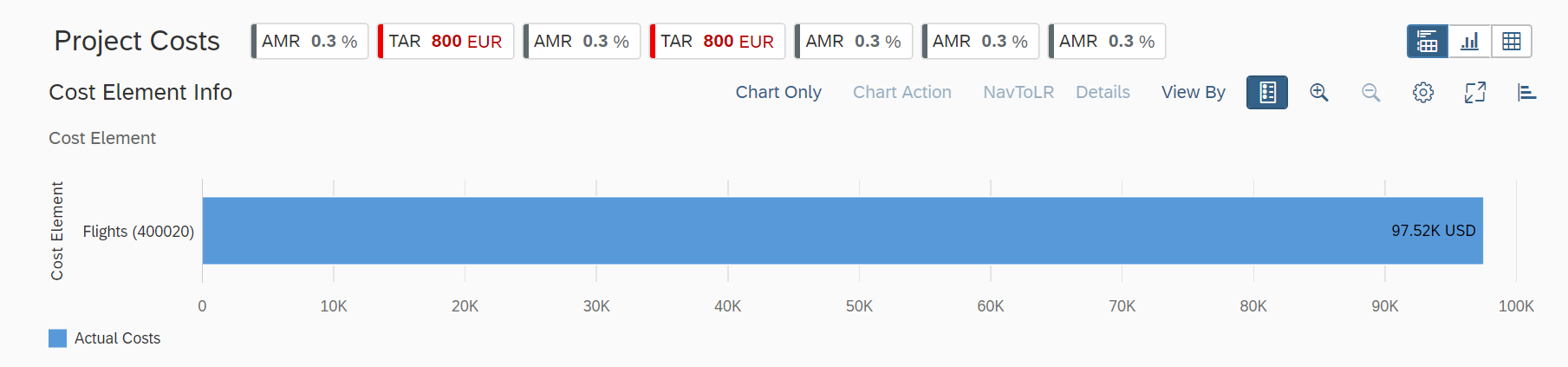Open the chart type selector
Screen dimensions: 1568x367
(1527, 93)
